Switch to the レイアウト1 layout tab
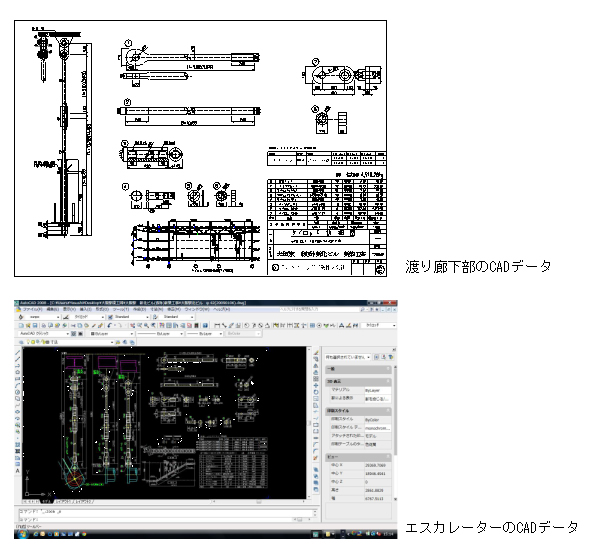This screenshot has width=600, height=550. 64,501
